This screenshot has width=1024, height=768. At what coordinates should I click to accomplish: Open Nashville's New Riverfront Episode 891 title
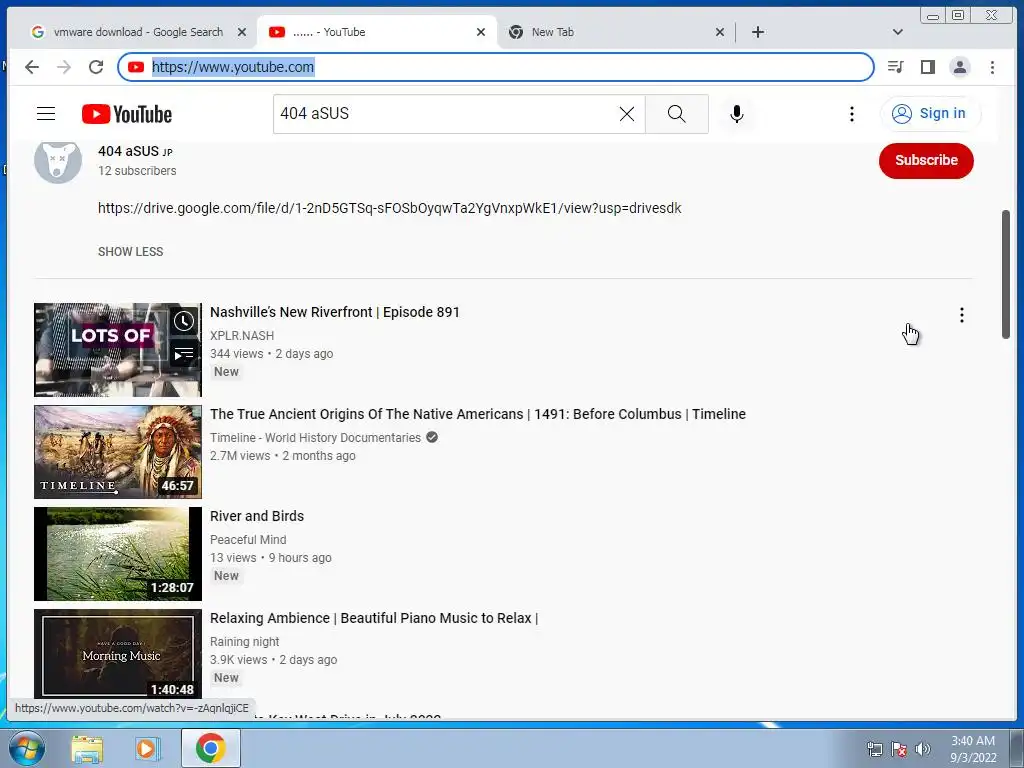click(x=334, y=312)
